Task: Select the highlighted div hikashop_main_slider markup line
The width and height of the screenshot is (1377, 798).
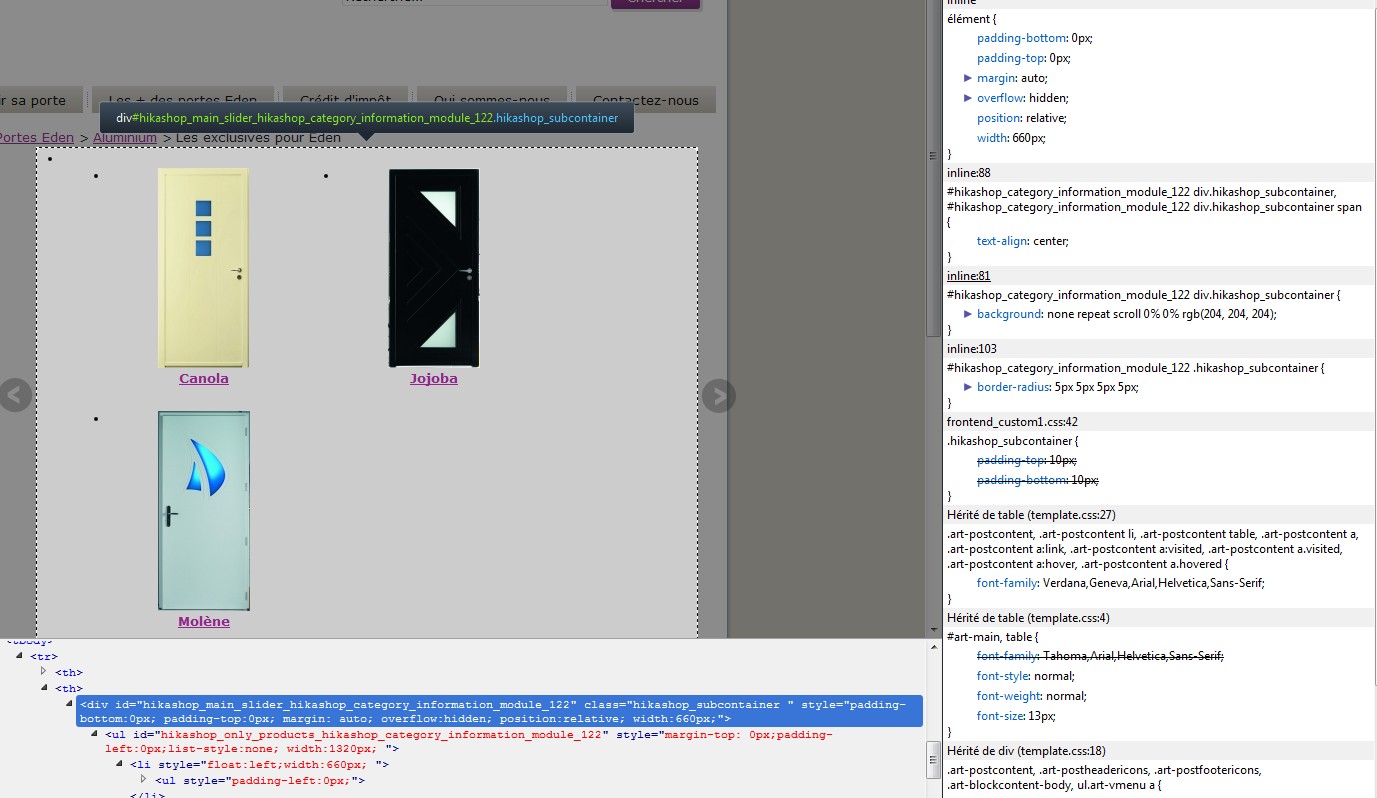Action: point(499,711)
